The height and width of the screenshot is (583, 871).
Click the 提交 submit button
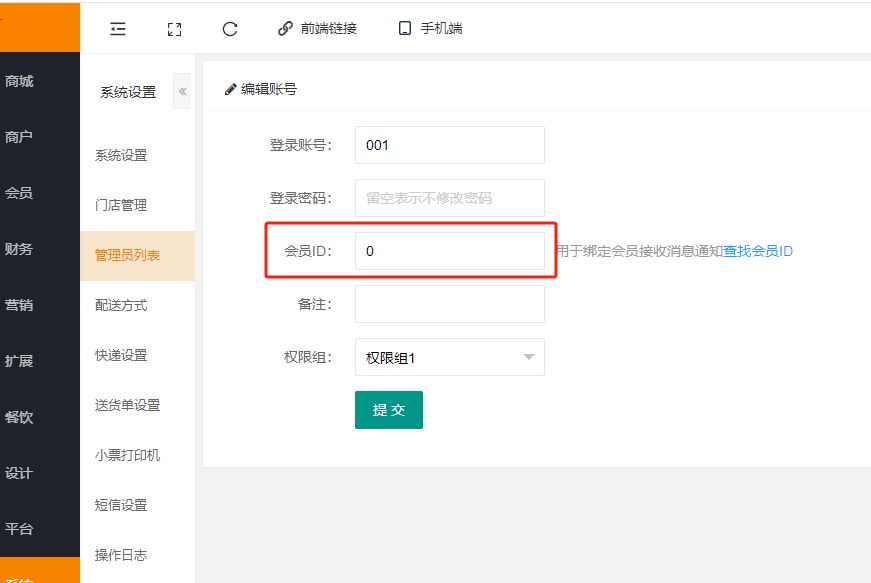388,410
